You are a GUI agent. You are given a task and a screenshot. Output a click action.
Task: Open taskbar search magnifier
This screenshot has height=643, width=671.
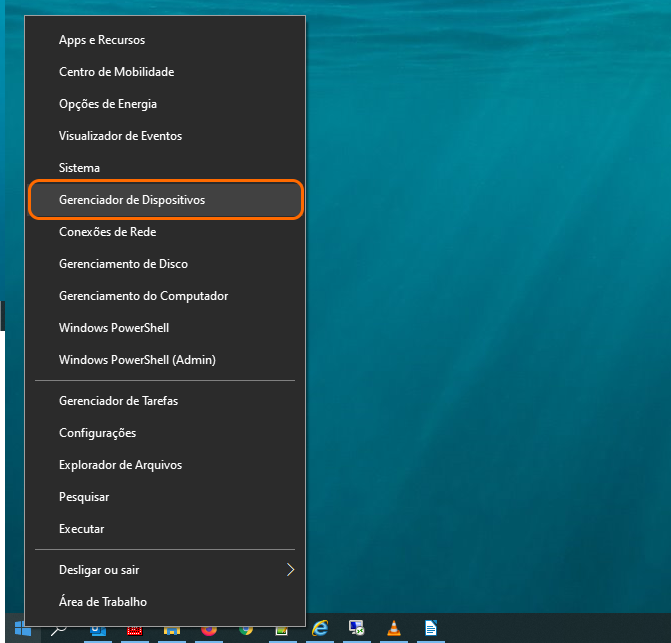click(x=59, y=629)
